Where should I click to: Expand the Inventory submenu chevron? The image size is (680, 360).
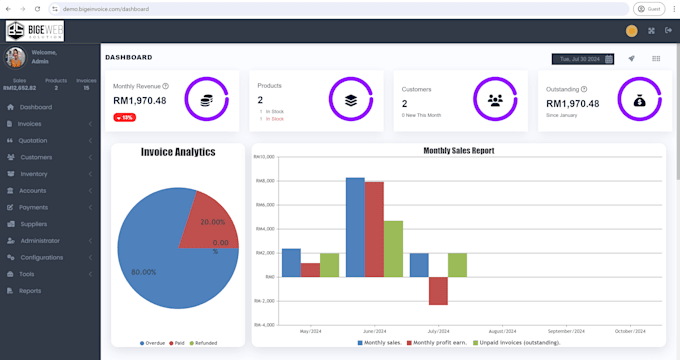[x=91, y=174]
